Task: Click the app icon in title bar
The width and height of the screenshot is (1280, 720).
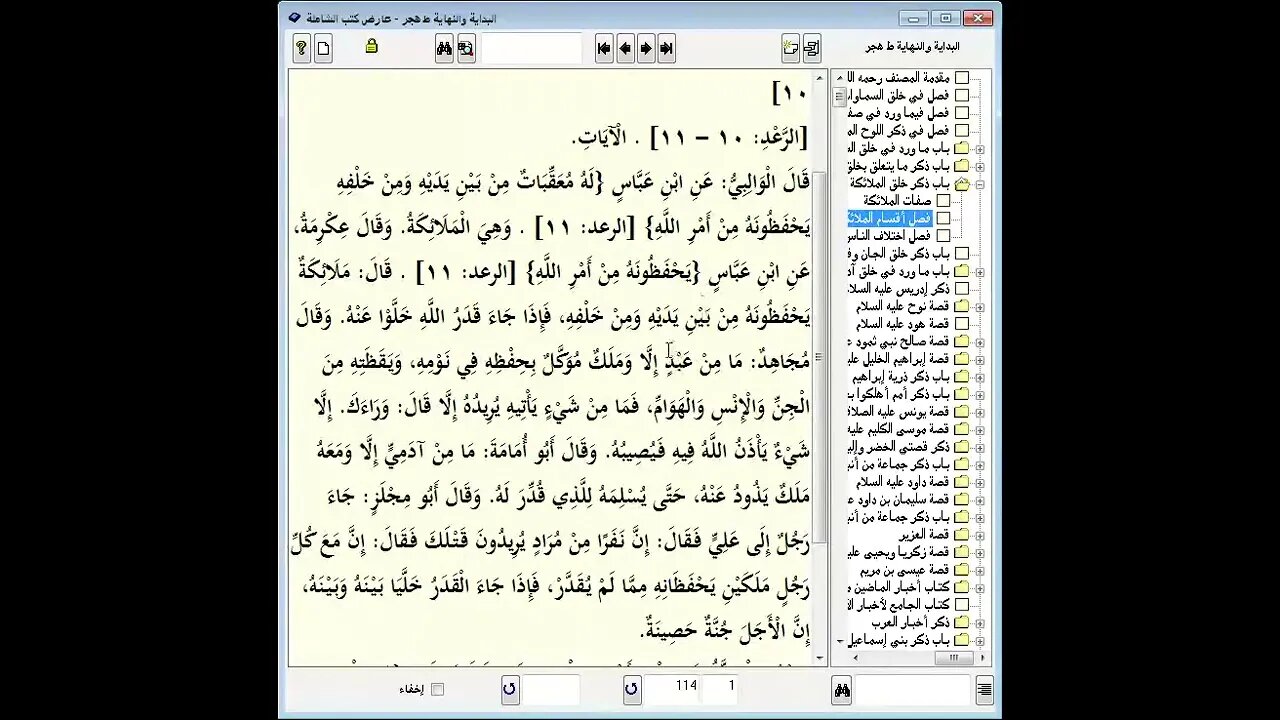Action: point(294,18)
